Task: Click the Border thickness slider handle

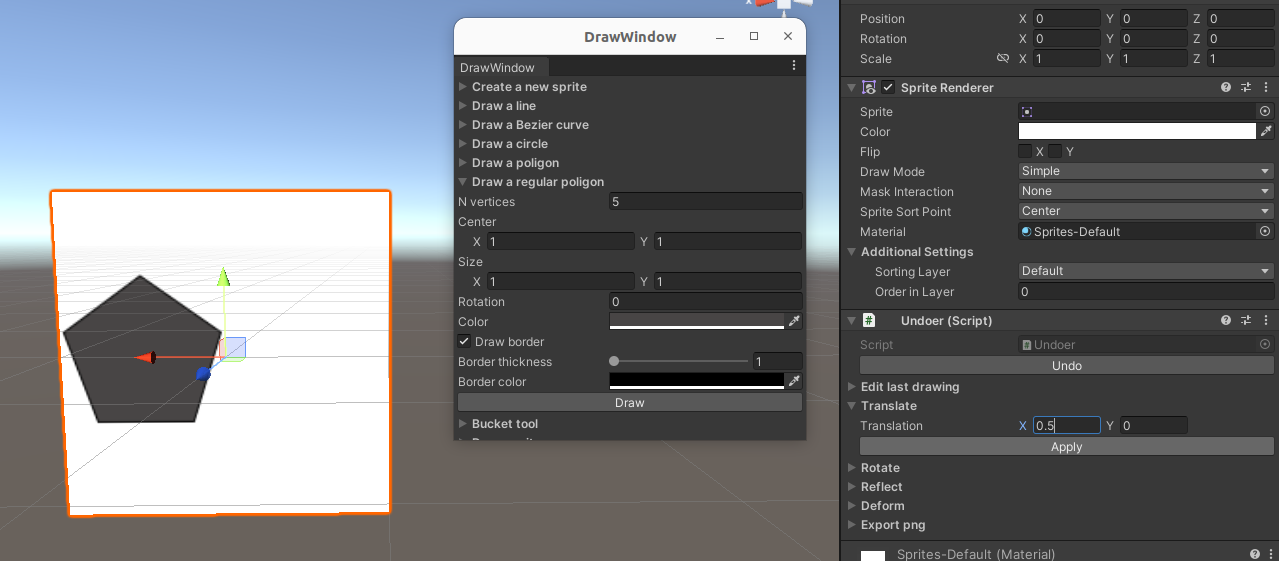Action: 614,361
